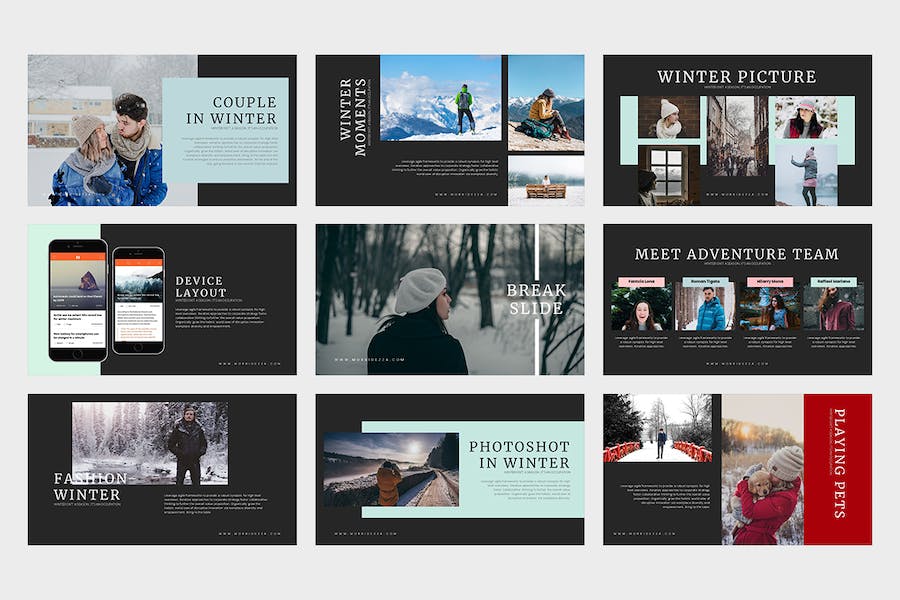Image resolution: width=900 pixels, height=600 pixels.
Task: Click the red Playing Pets title bar
Action: coord(838,470)
